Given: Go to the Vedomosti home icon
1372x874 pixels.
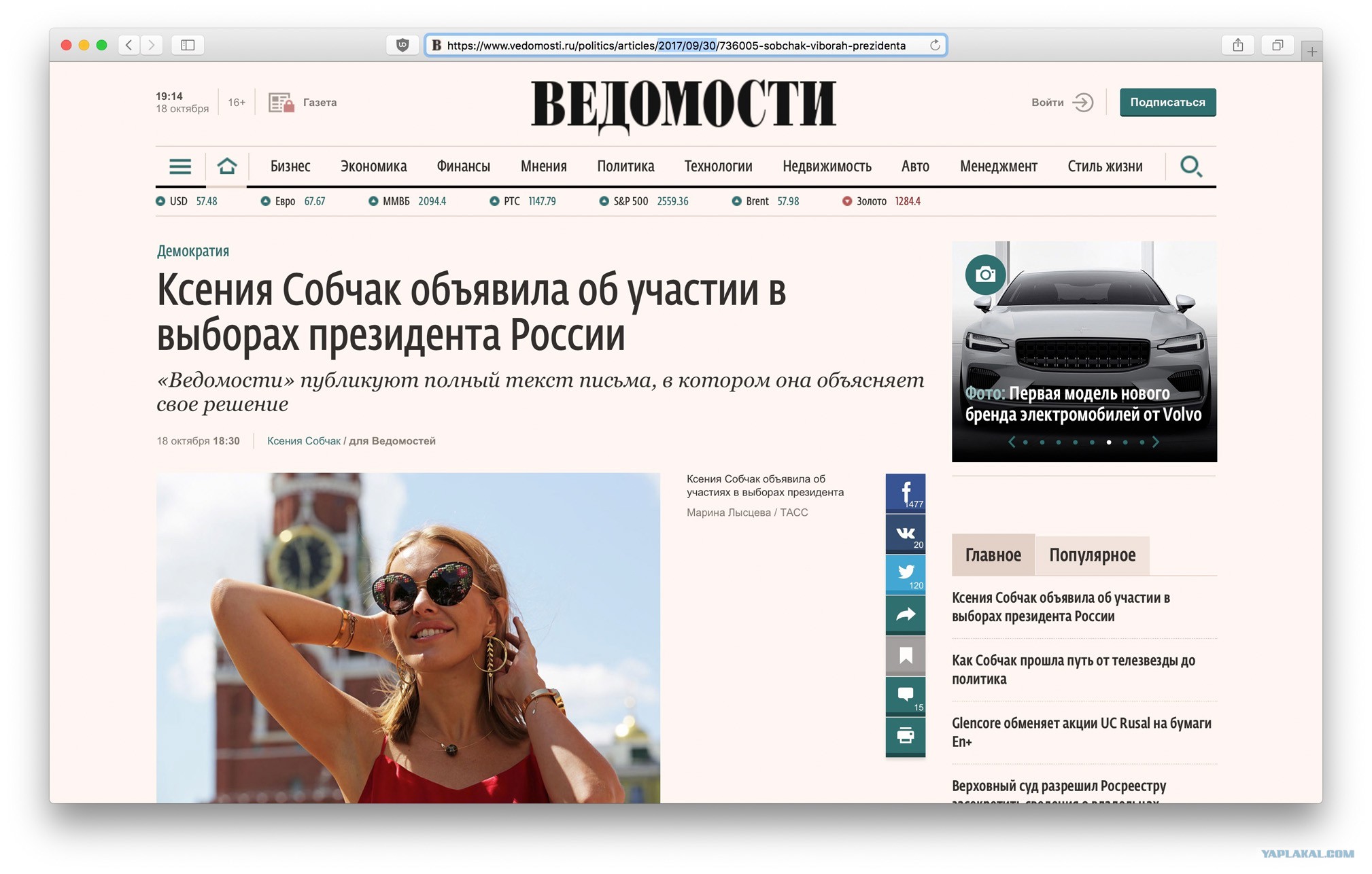Looking at the screenshot, I should tap(226, 165).
